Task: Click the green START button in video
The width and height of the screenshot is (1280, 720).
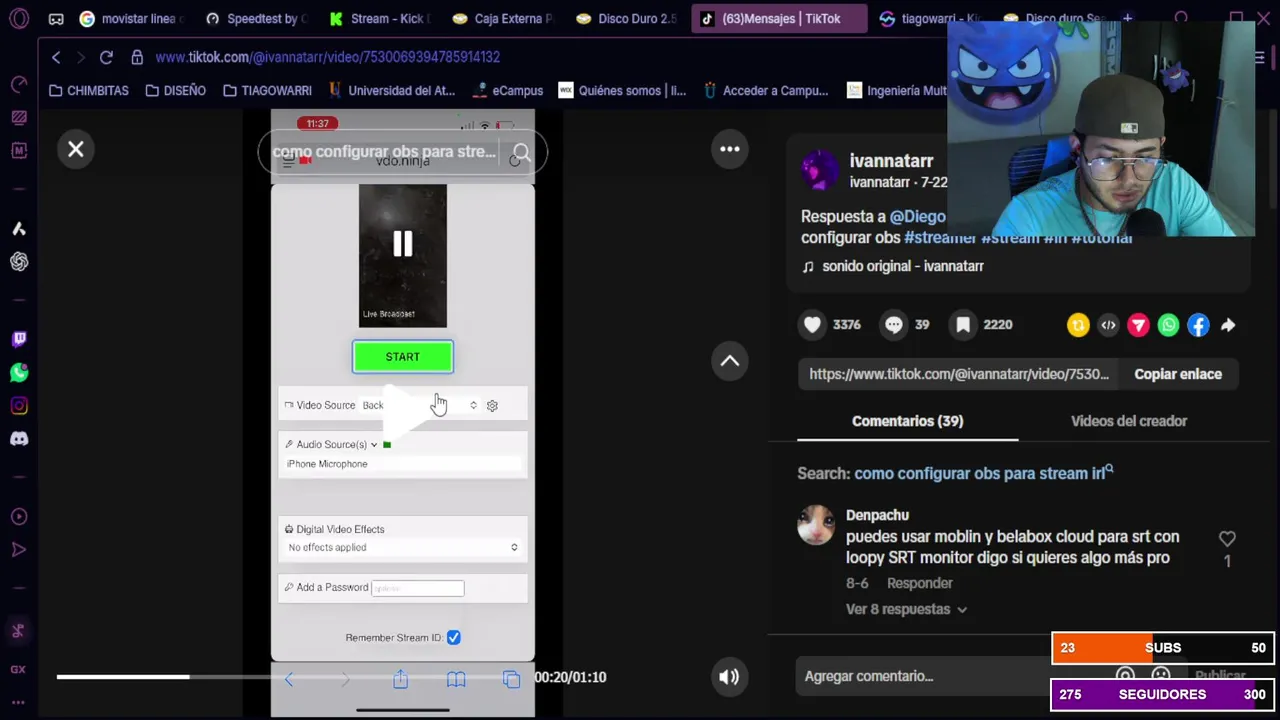Action: (403, 357)
